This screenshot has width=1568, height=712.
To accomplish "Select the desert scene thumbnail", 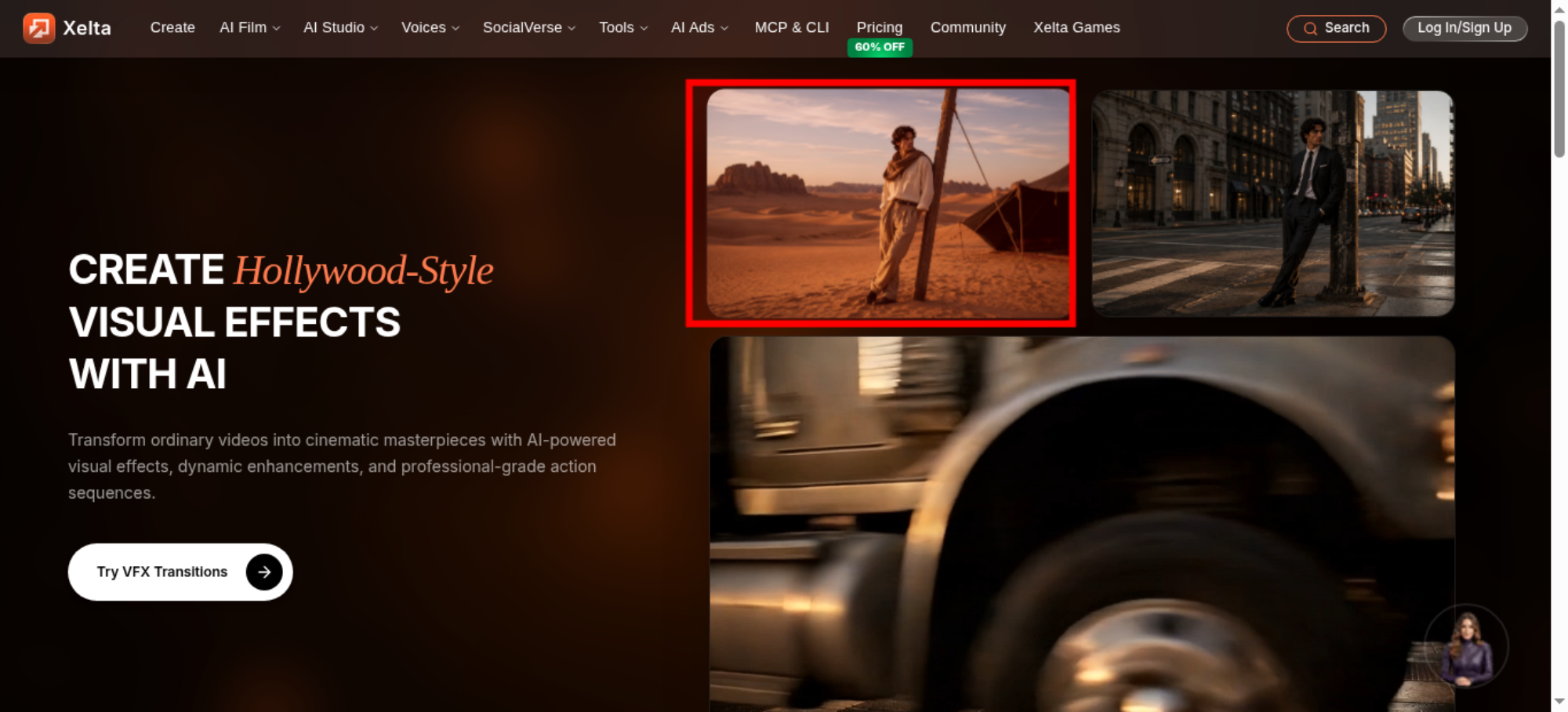I will pyautogui.click(x=888, y=203).
